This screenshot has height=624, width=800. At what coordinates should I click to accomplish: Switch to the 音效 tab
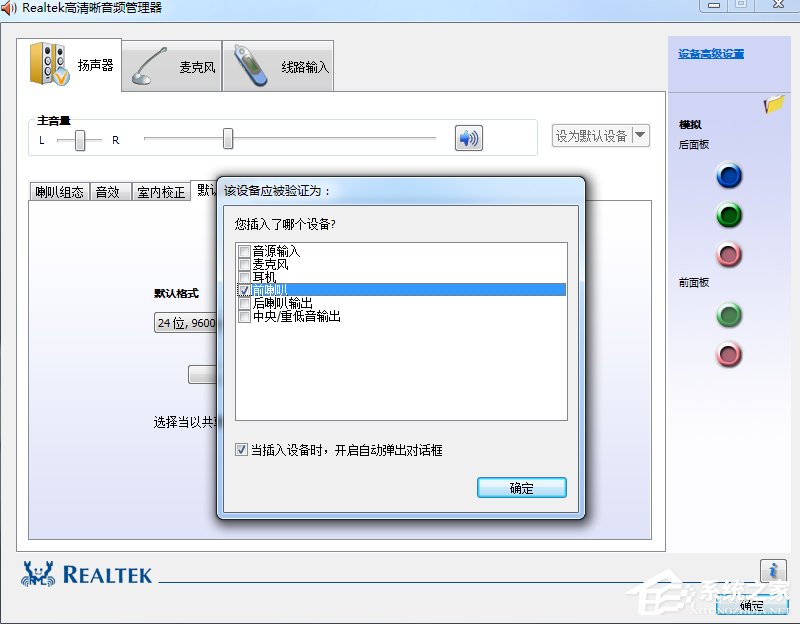tap(109, 191)
